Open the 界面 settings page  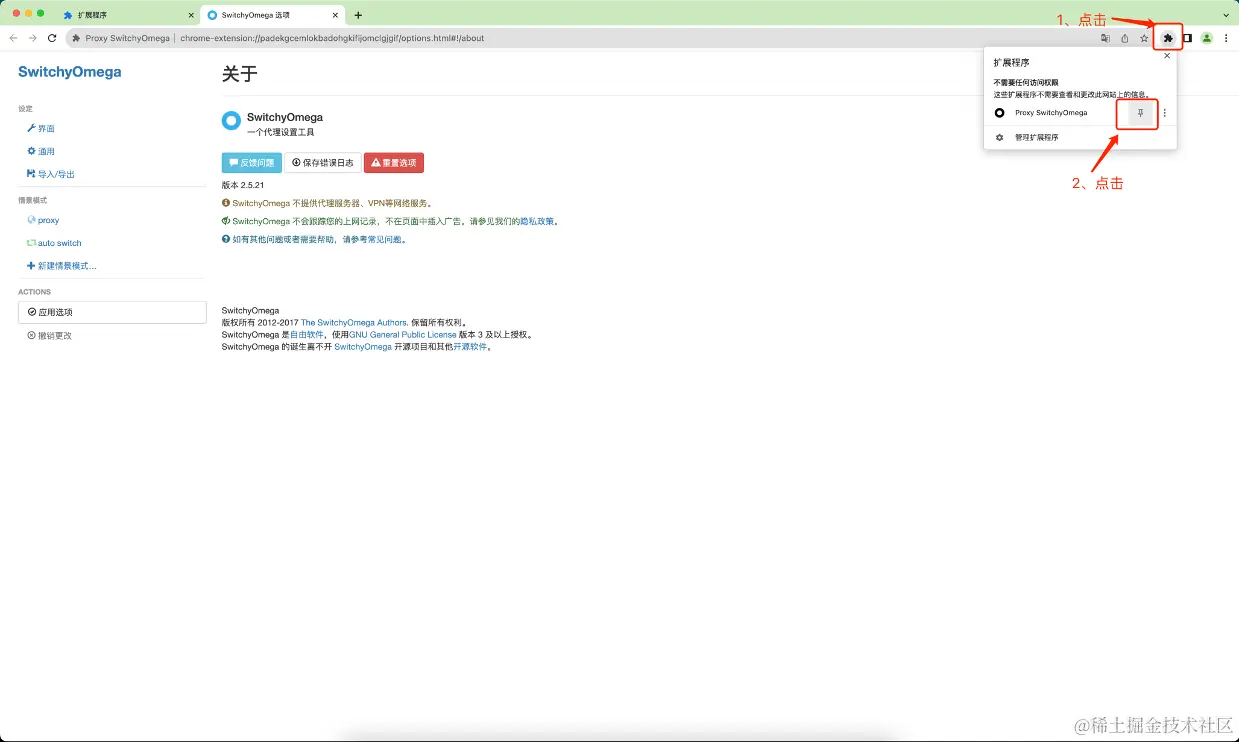(x=41, y=129)
